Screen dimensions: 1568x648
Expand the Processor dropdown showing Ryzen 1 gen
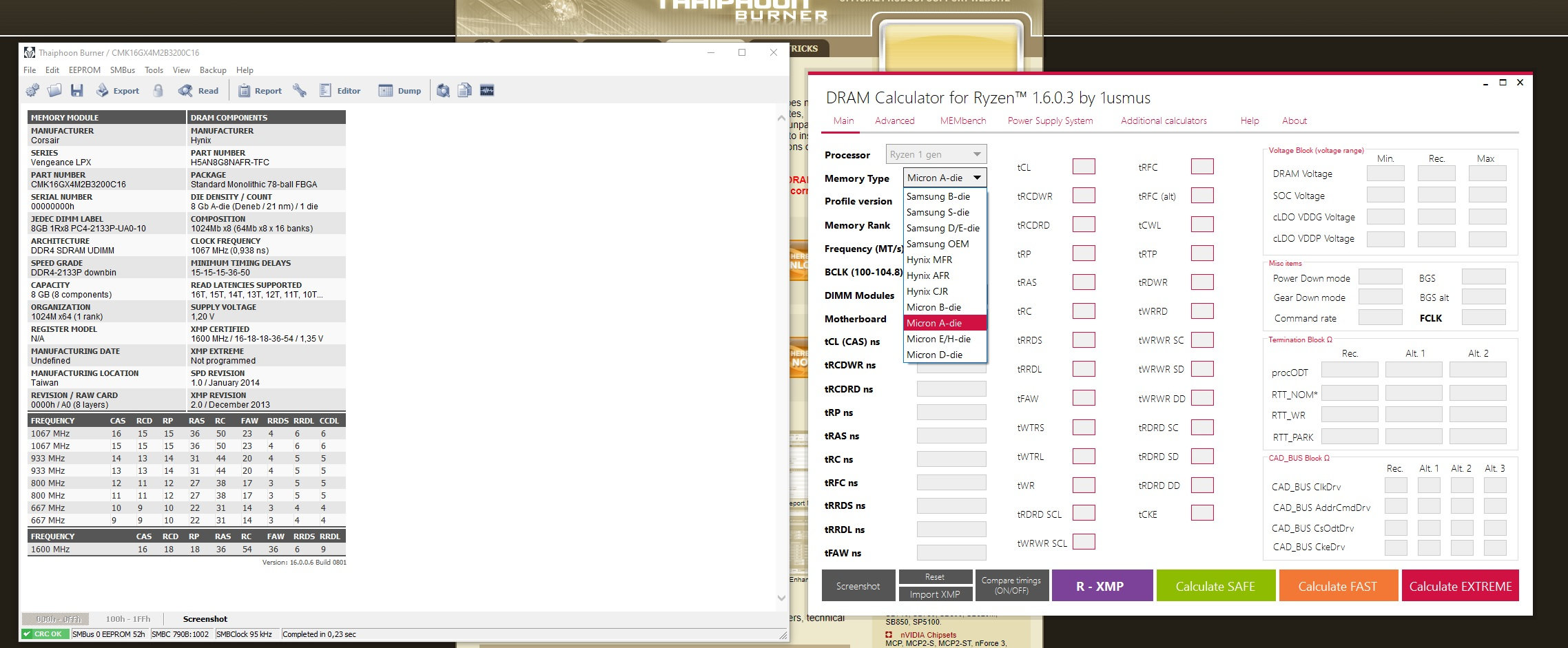pos(936,154)
